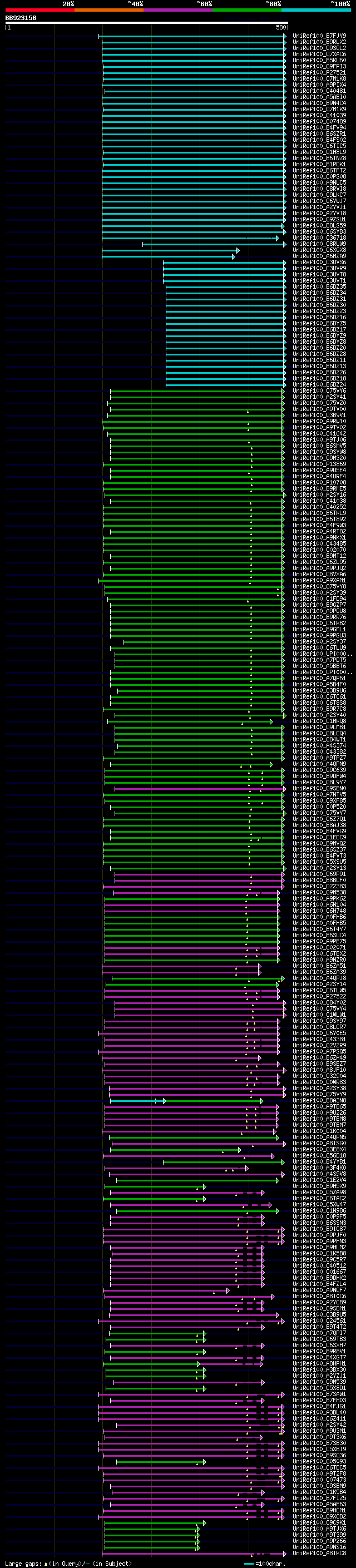Select hit UniRef100_A2SY13
356x1568 pixels.
319,869
